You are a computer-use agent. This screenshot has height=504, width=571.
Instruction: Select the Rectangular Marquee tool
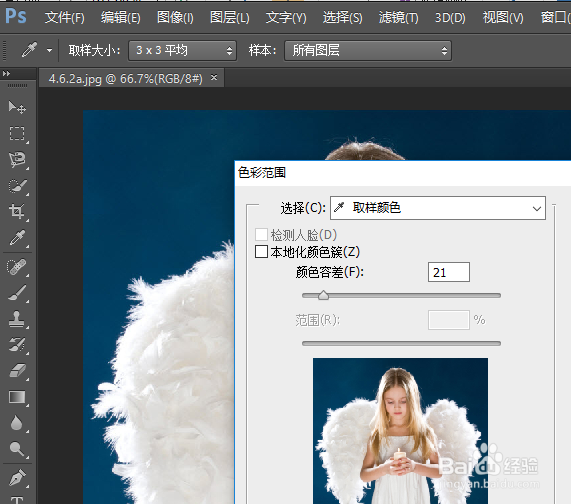(17, 134)
